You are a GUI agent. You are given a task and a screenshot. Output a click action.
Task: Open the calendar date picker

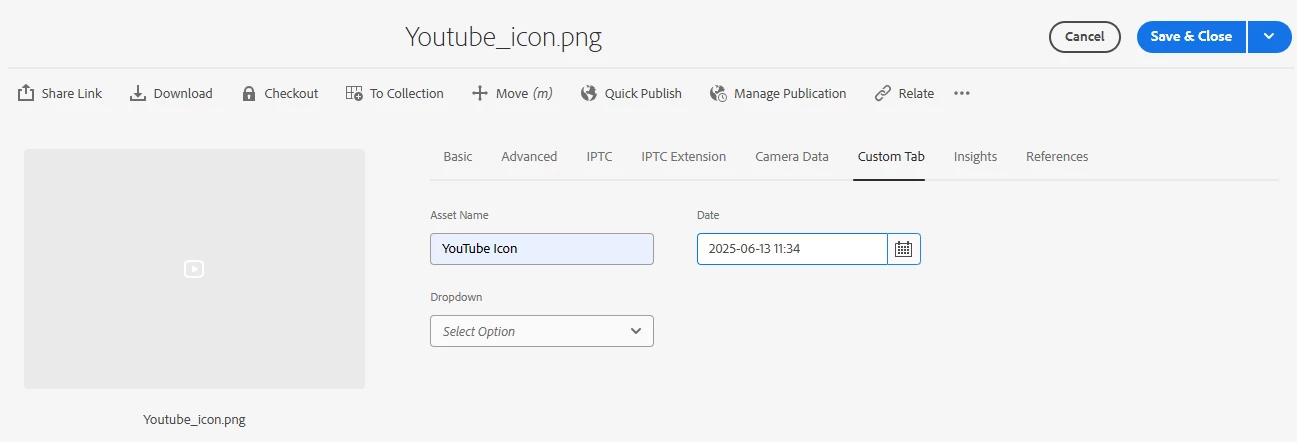click(904, 249)
